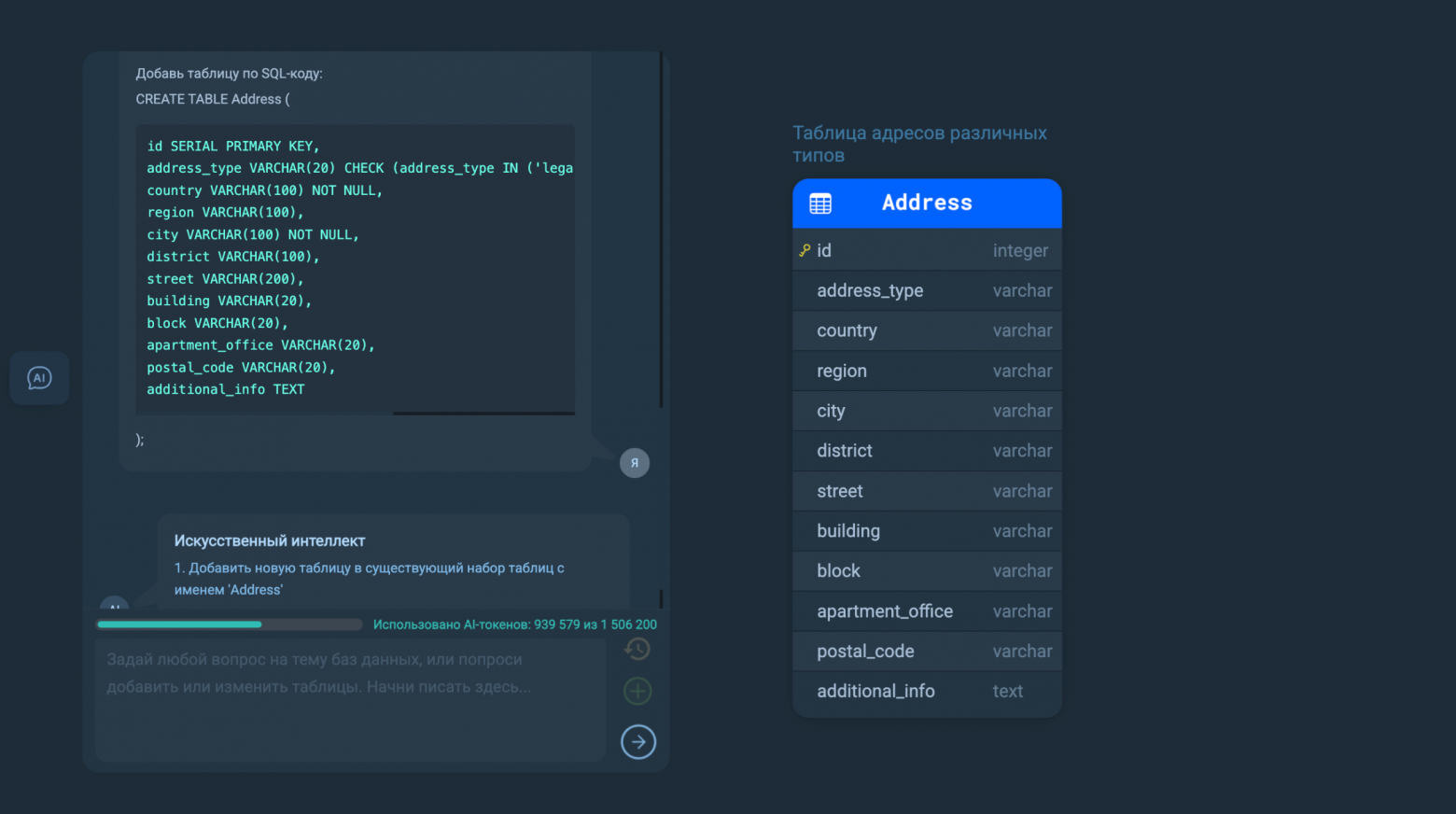Click the history (restore previous chat) icon
1456x814 pixels.
637,649
